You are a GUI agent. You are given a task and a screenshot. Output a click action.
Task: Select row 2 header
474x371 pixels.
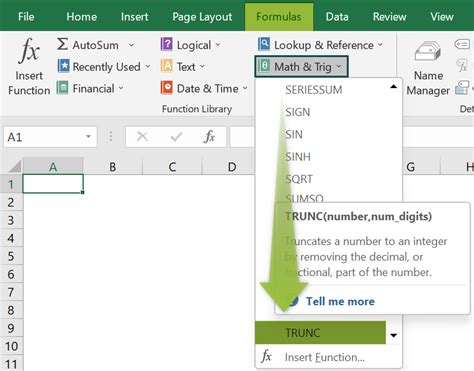click(x=11, y=202)
